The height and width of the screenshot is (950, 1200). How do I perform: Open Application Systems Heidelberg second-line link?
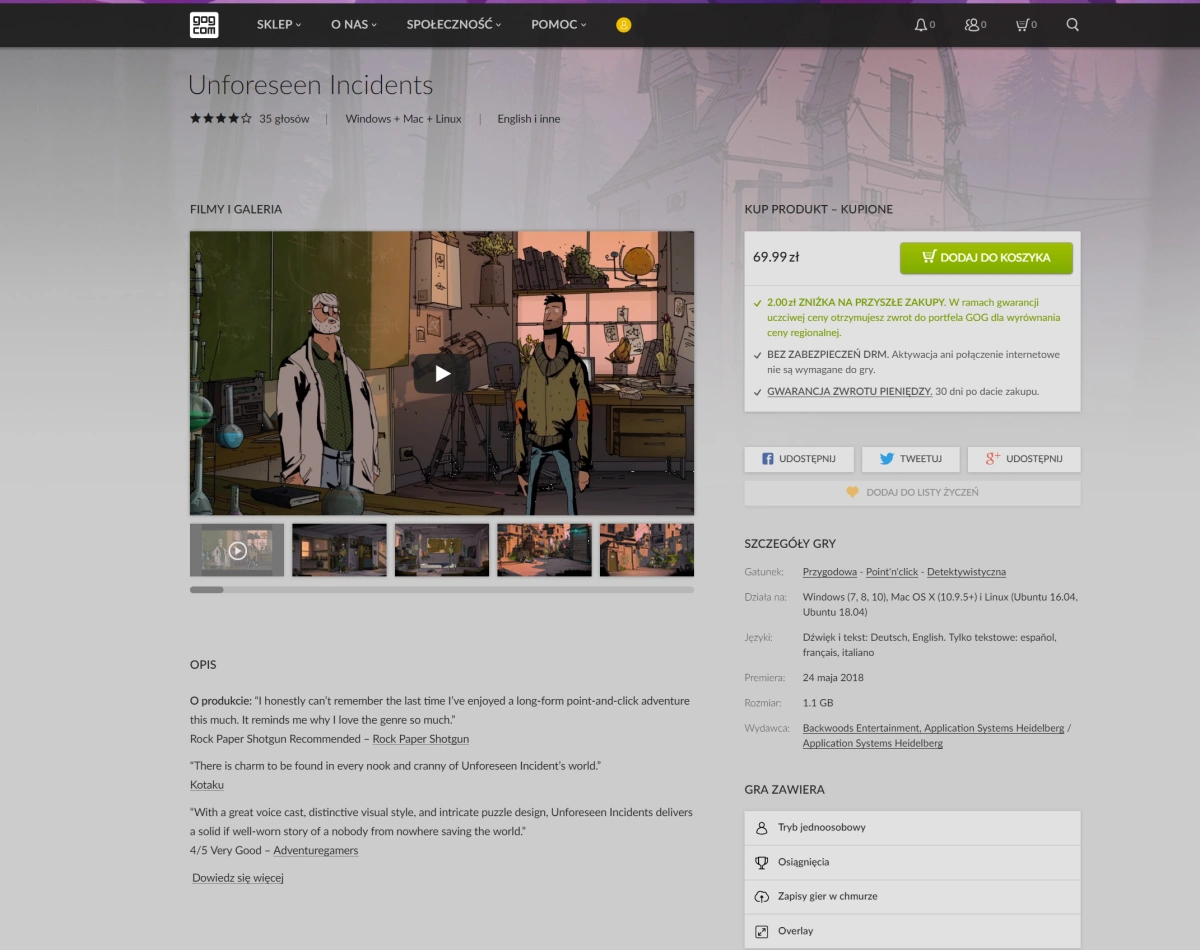[873, 743]
